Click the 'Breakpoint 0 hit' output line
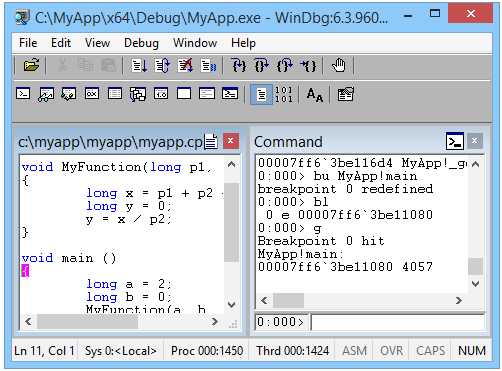 (x=321, y=241)
